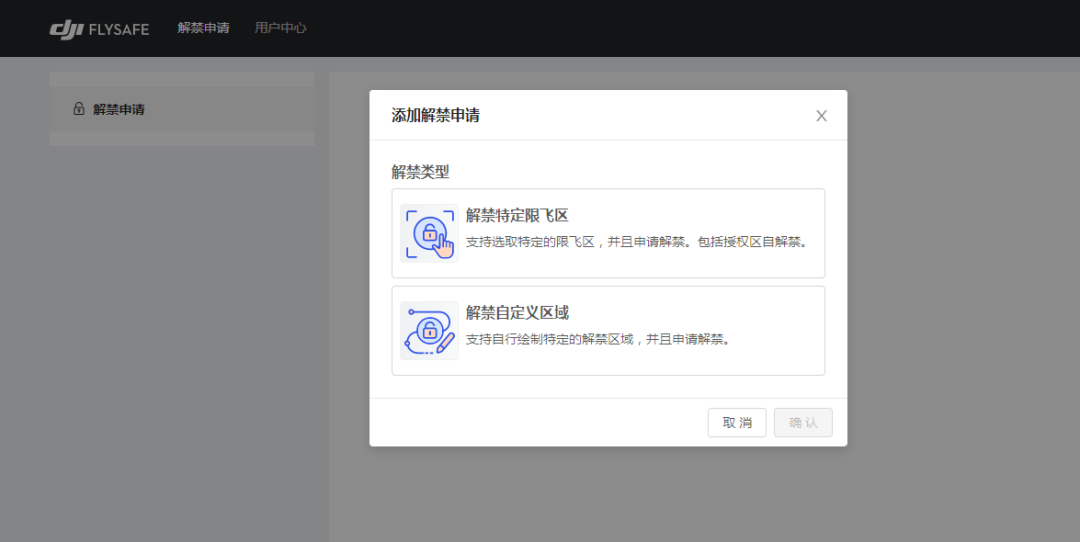Screen dimensions: 1080x542
Task: Click the 确认 button
Action: click(803, 422)
